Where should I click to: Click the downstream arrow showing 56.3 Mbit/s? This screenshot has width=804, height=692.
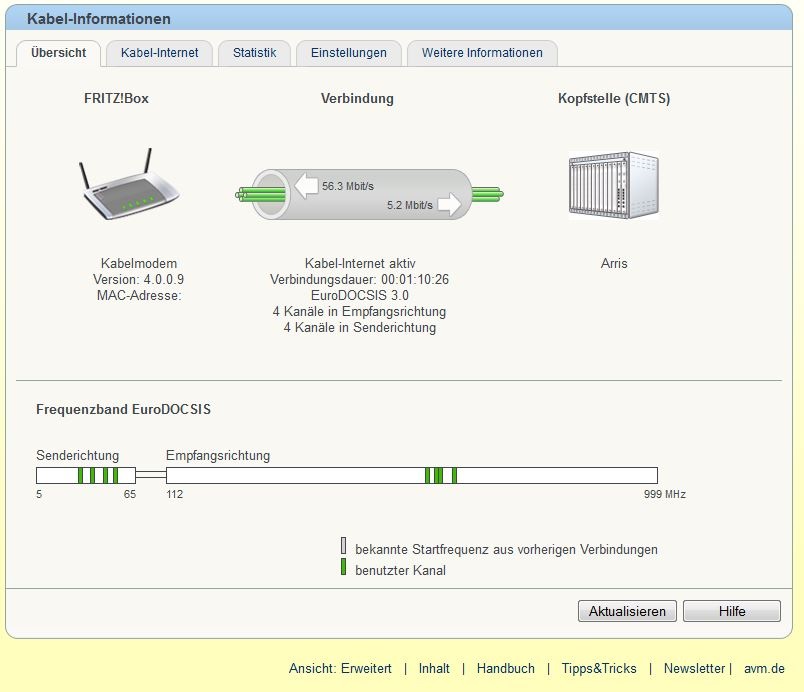(x=306, y=185)
